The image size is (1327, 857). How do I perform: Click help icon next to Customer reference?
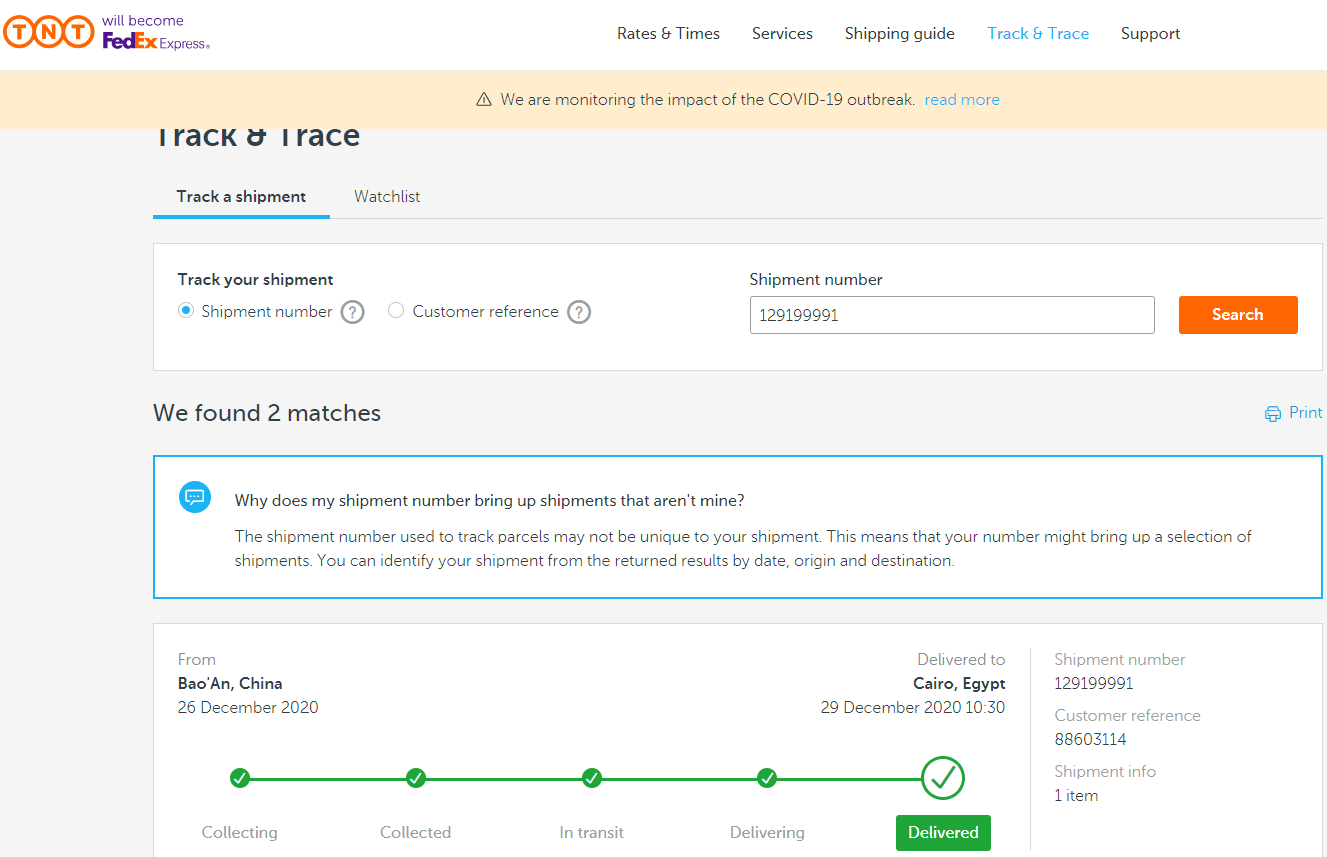click(579, 312)
